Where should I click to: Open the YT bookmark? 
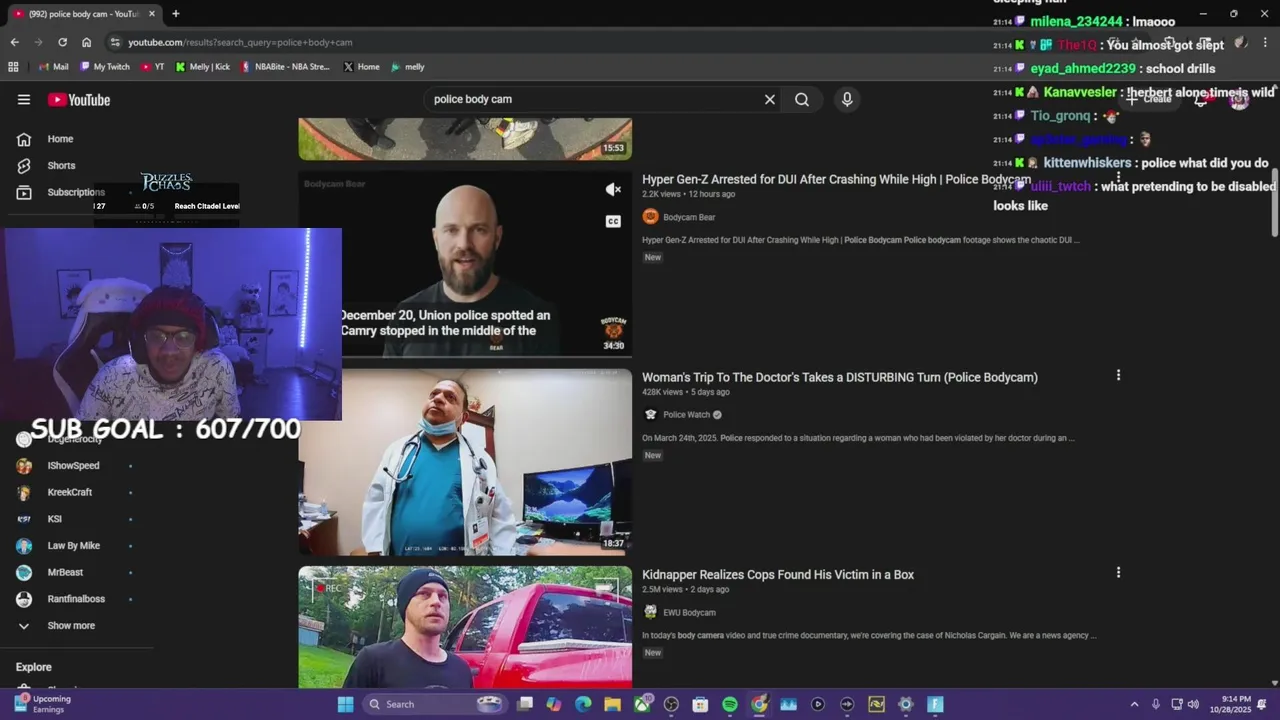pos(153,67)
